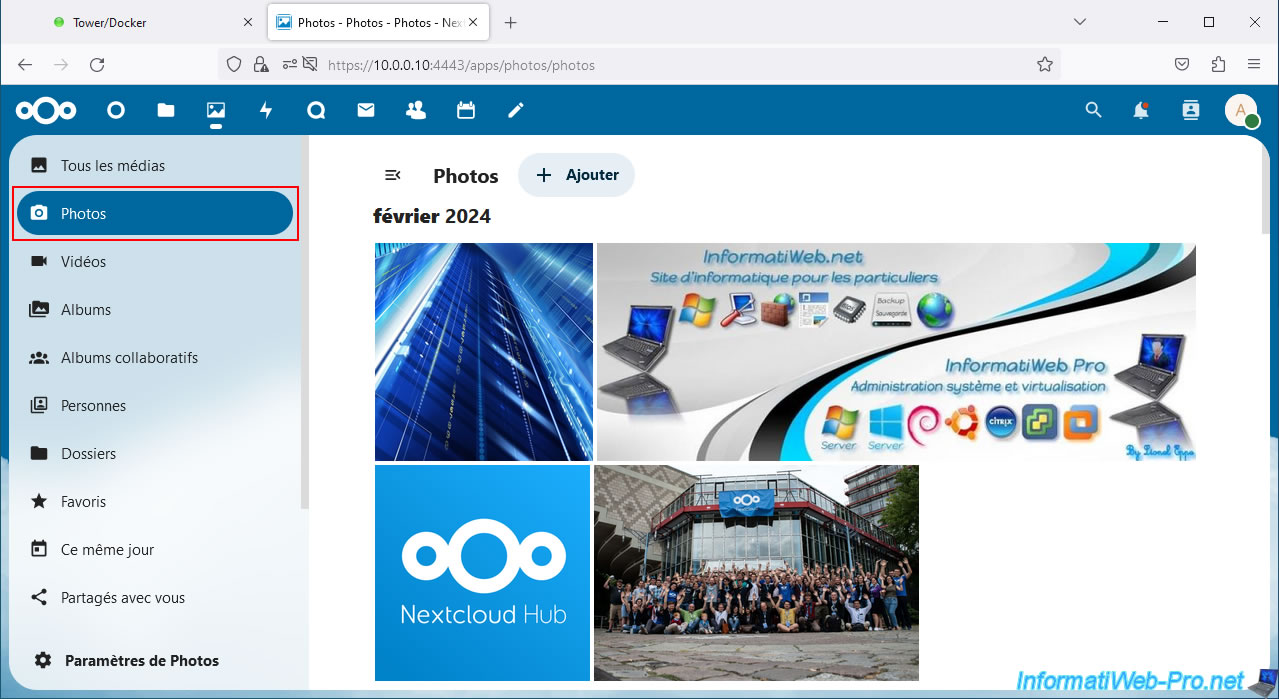
Task: Switch to the Tower/Docker browser tab
Action: click(110, 22)
